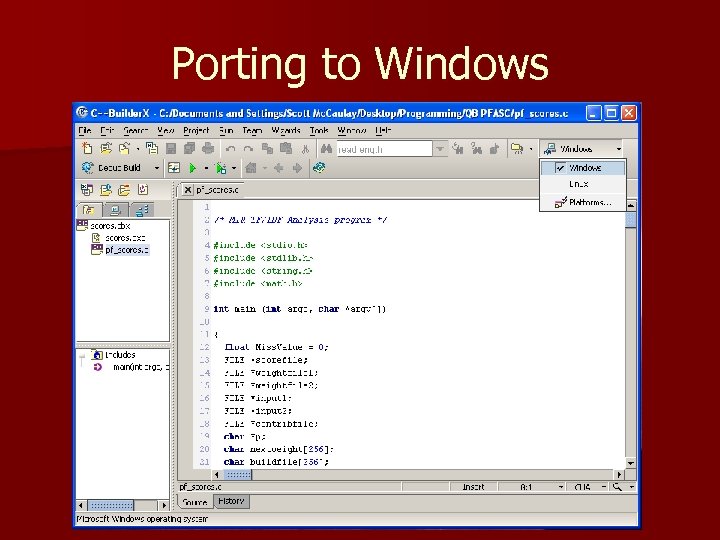This screenshot has height=540, width=720.
Task: Click the Messages toolbar icon
Action: tap(517, 148)
